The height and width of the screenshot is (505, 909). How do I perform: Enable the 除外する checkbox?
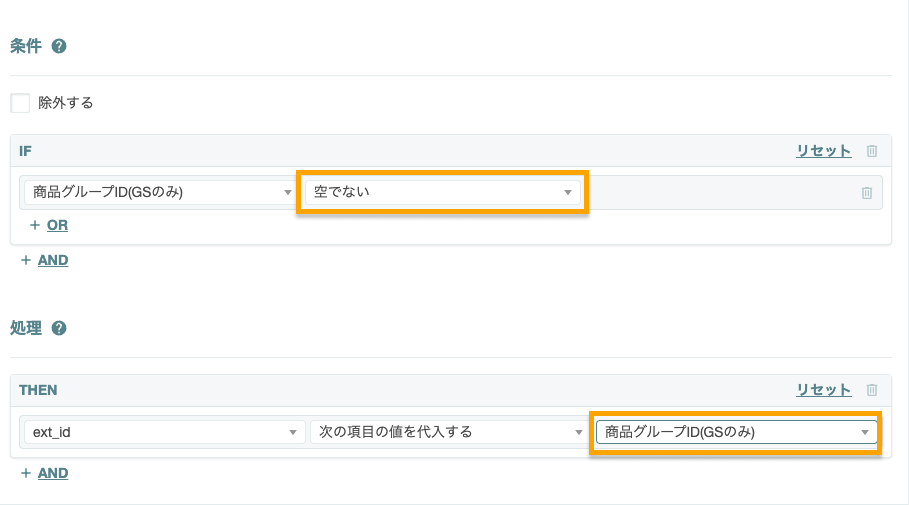pyautogui.click(x=20, y=103)
